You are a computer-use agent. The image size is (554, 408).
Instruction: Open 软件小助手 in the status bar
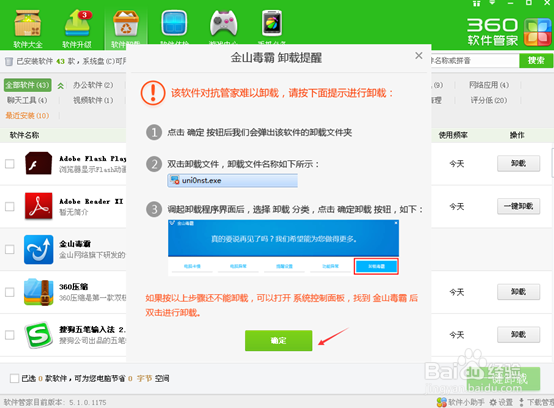[461, 402]
